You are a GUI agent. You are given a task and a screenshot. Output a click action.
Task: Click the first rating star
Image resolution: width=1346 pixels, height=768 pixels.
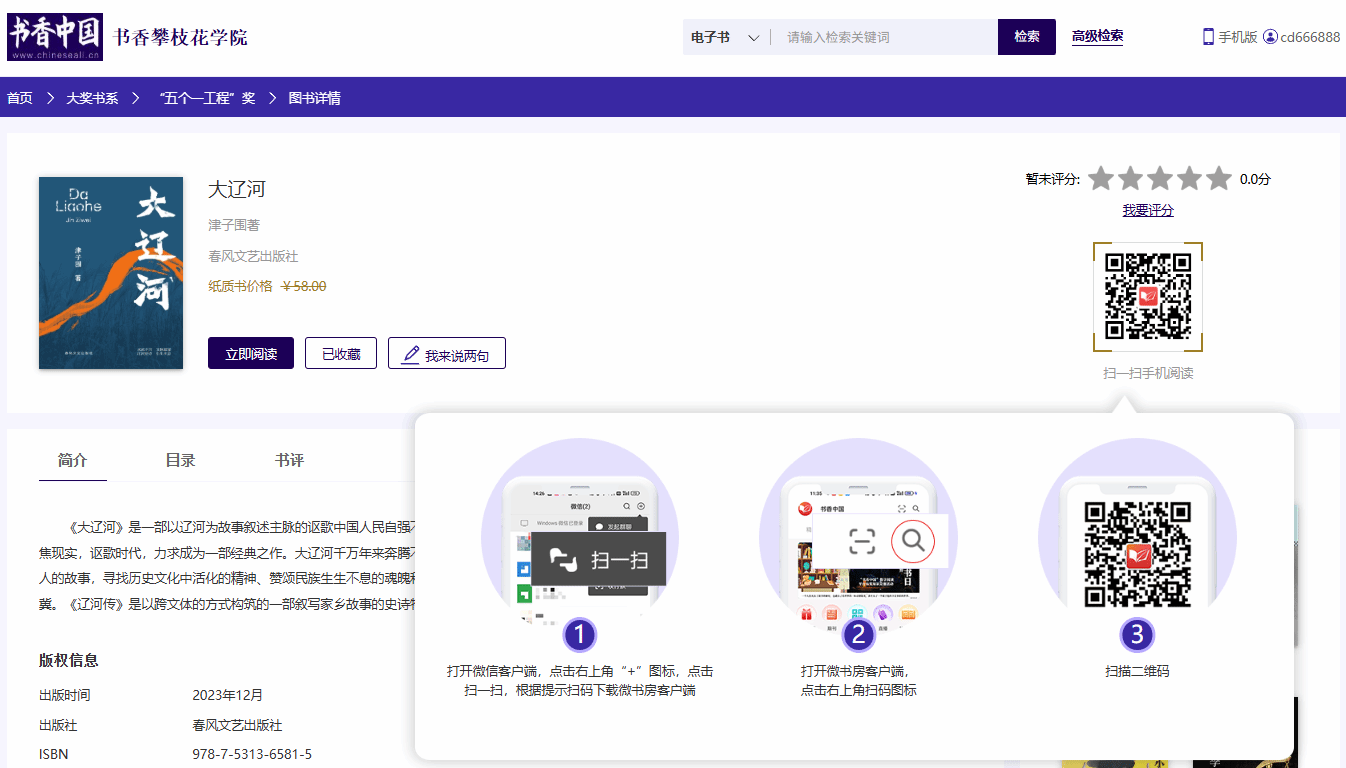coord(1101,179)
